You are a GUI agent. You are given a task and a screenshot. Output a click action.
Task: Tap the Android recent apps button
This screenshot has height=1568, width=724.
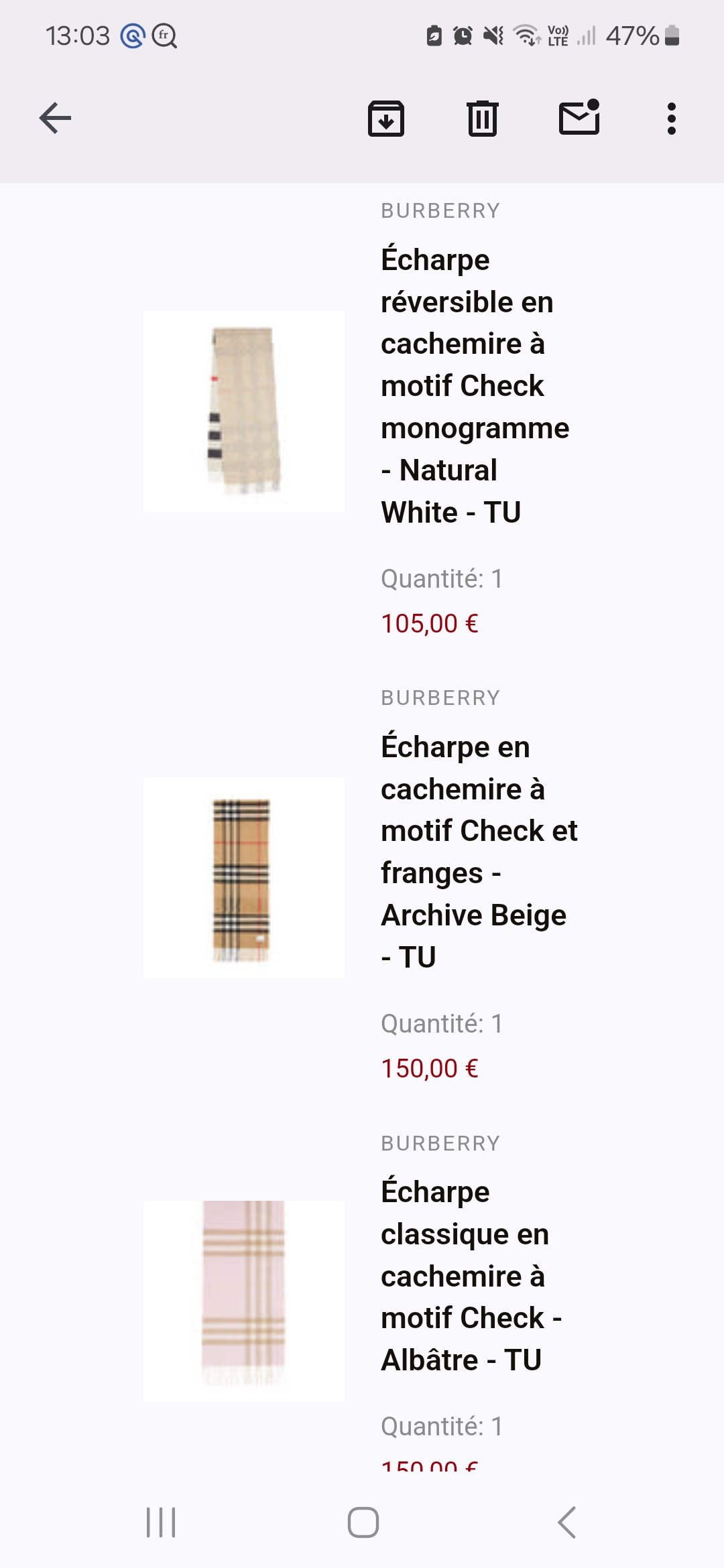point(161,1522)
